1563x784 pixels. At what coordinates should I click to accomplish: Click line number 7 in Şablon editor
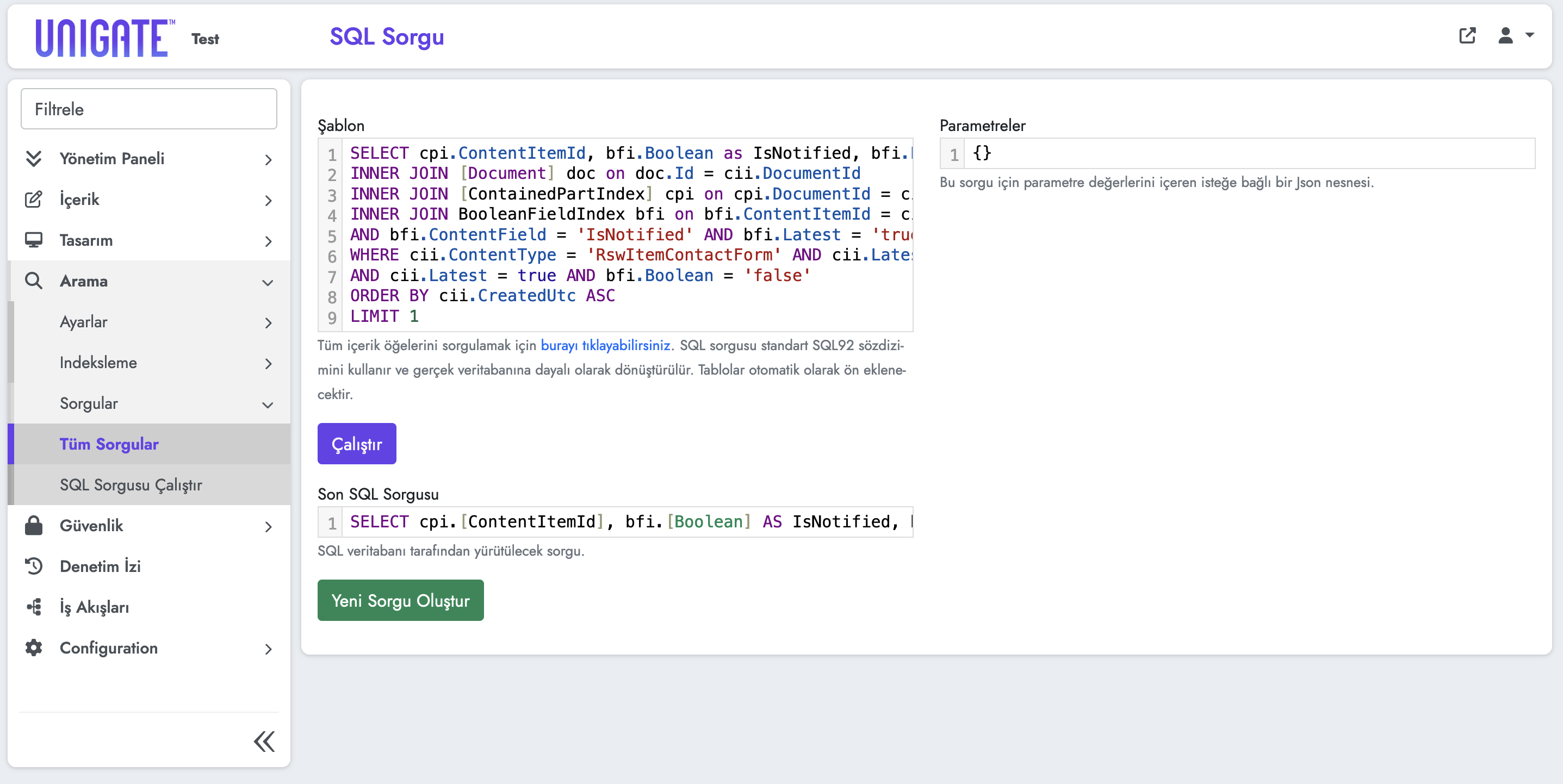pos(332,277)
